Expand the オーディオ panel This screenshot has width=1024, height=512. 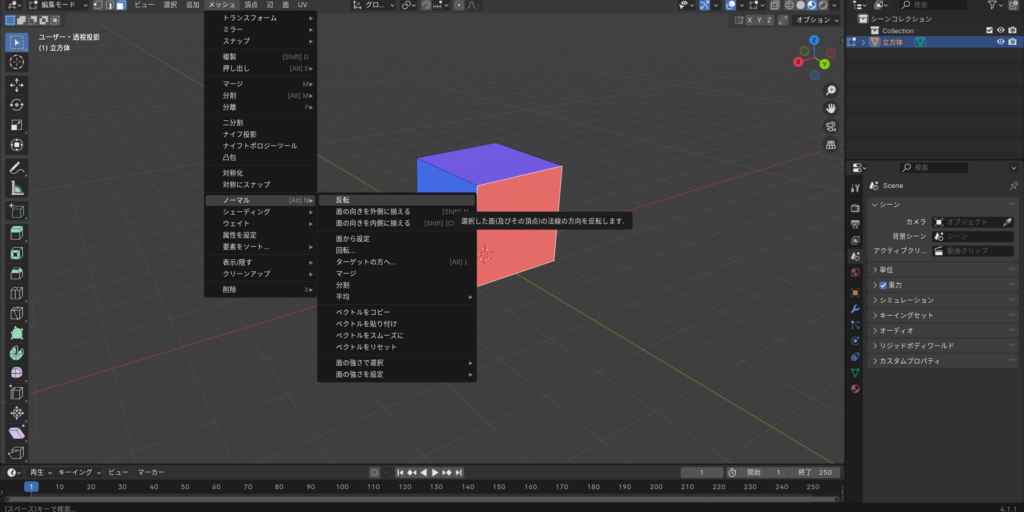(942, 330)
